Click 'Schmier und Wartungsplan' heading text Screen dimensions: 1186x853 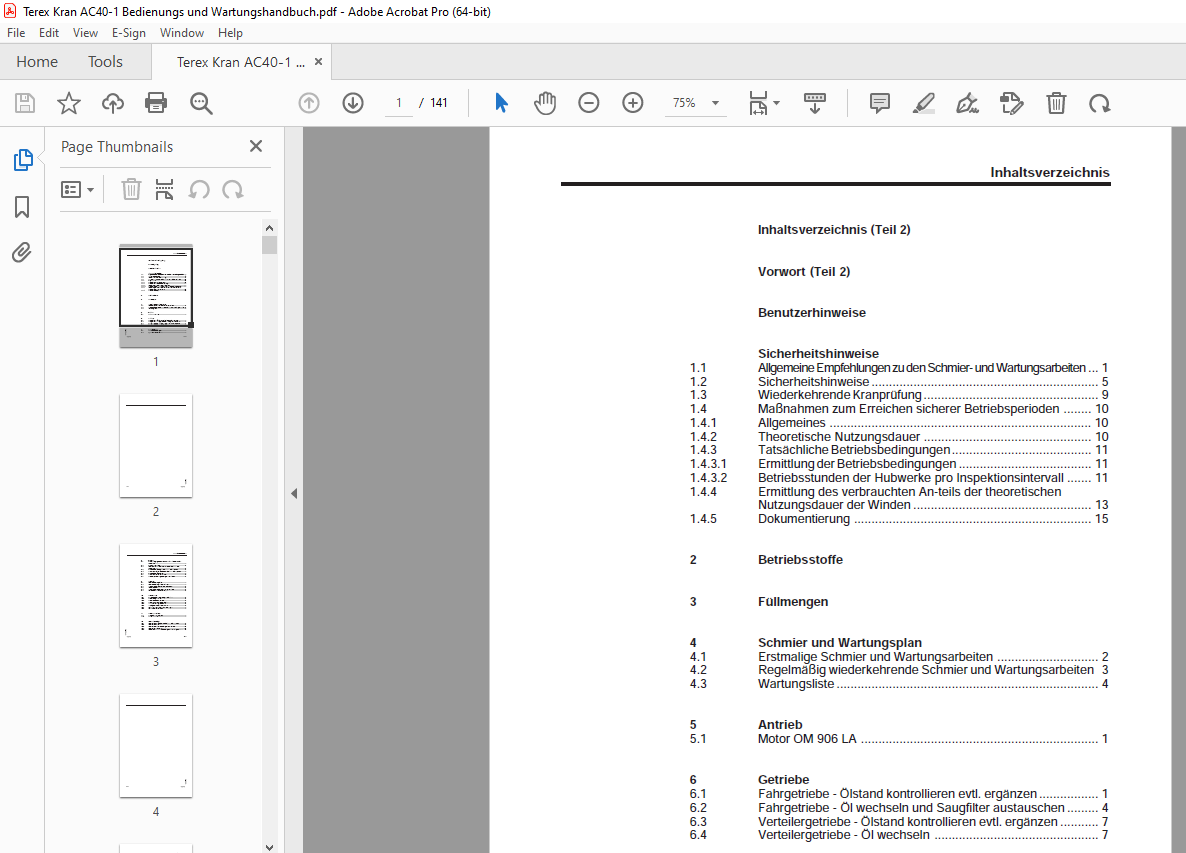click(840, 643)
